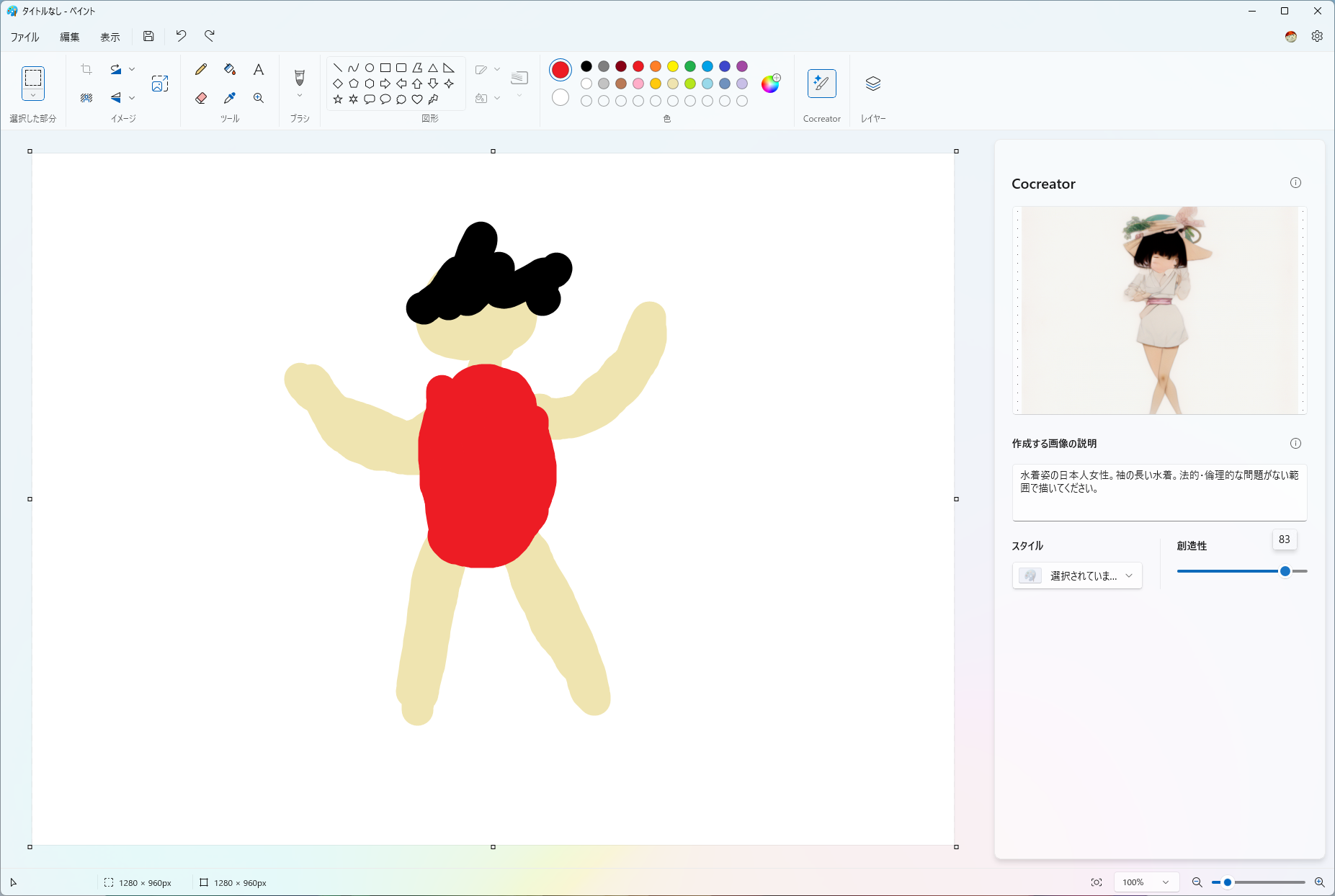Open the selection tool dropdown arrow
This screenshot has width=1335, height=896.
tap(33, 94)
